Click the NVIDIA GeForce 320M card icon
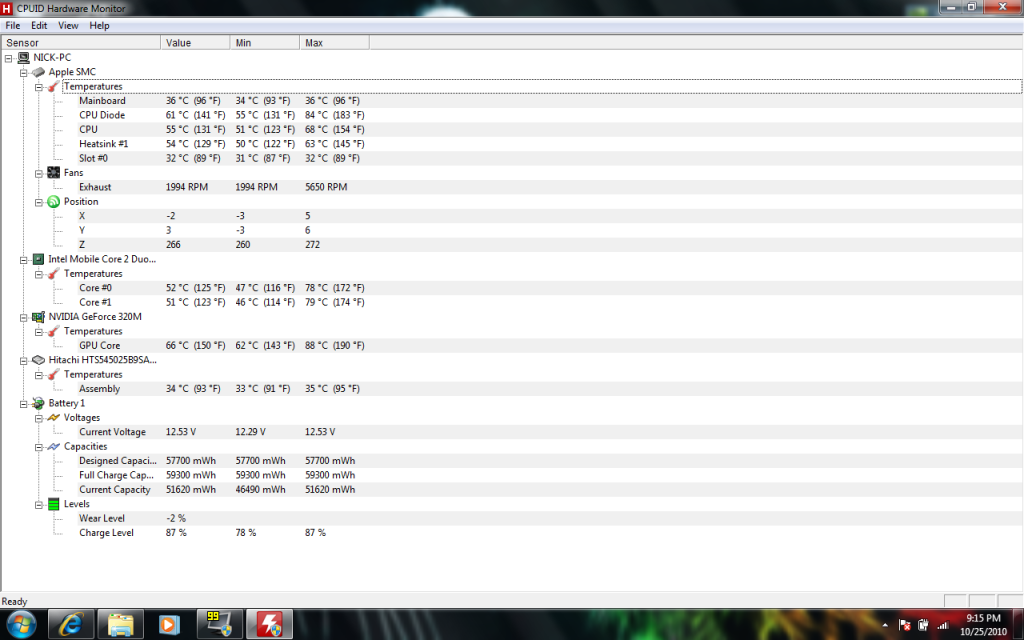 pyautogui.click(x=39, y=317)
